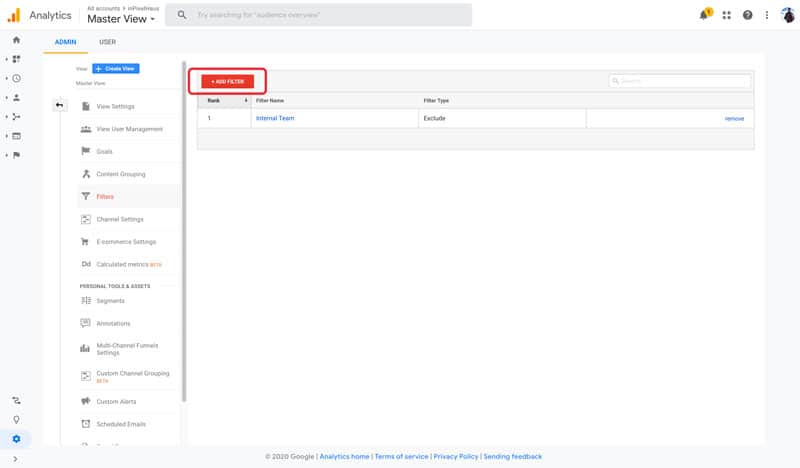Image resolution: width=800 pixels, height=468 pixels.
Task: Click the notifications bell icon
Action: point(705,14)
